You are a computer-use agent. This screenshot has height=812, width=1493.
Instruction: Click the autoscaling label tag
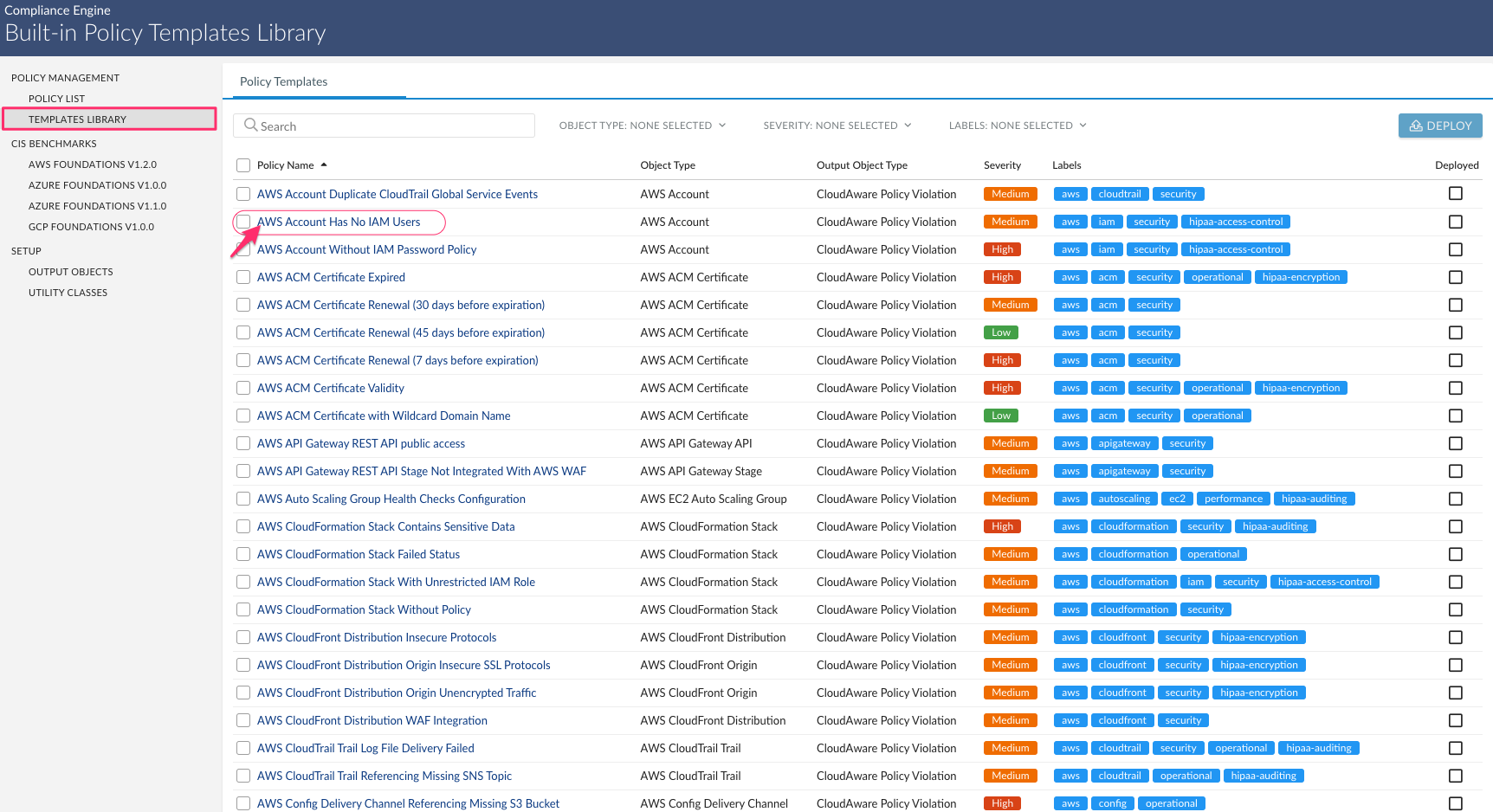click(x=1124, y=499)
